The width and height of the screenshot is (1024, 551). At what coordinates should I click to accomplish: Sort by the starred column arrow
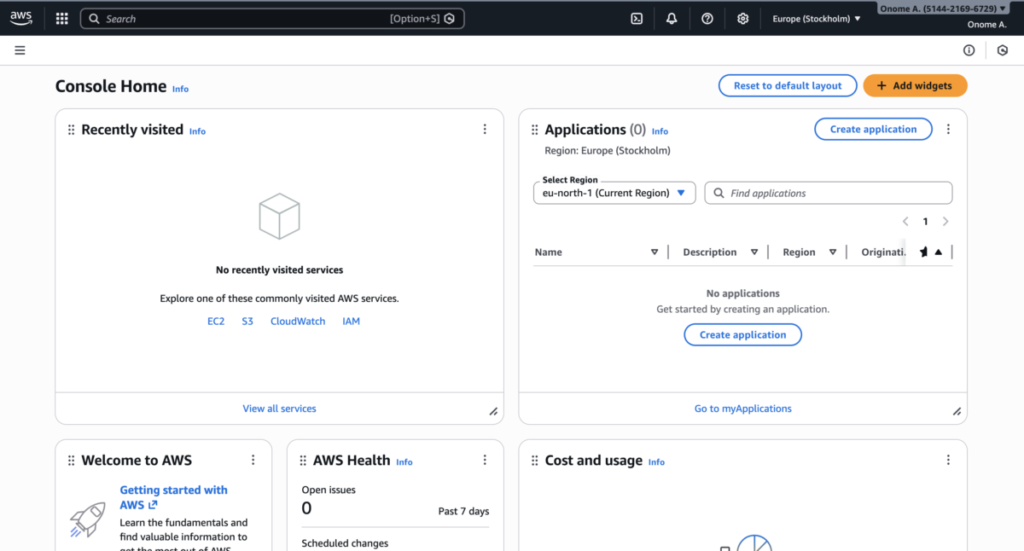pyautogui.click(x=938, y=252)
